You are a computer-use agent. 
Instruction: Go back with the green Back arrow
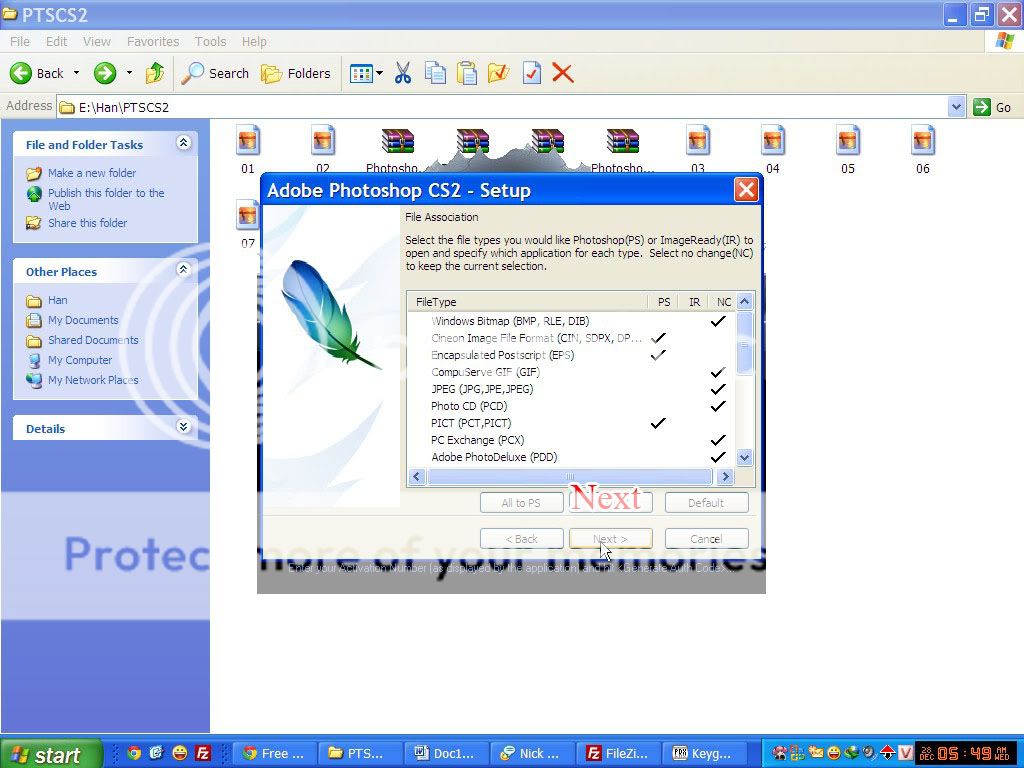pos(37,73)
